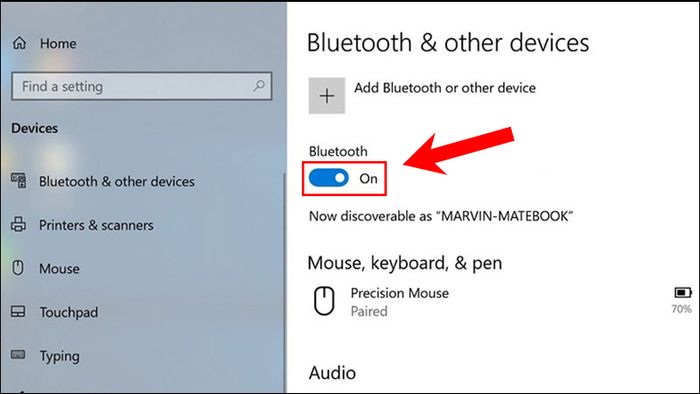This screenshot has width=700, height=394.
Task: Click the Touchpad sidebar icon
Action: [18, 311]
